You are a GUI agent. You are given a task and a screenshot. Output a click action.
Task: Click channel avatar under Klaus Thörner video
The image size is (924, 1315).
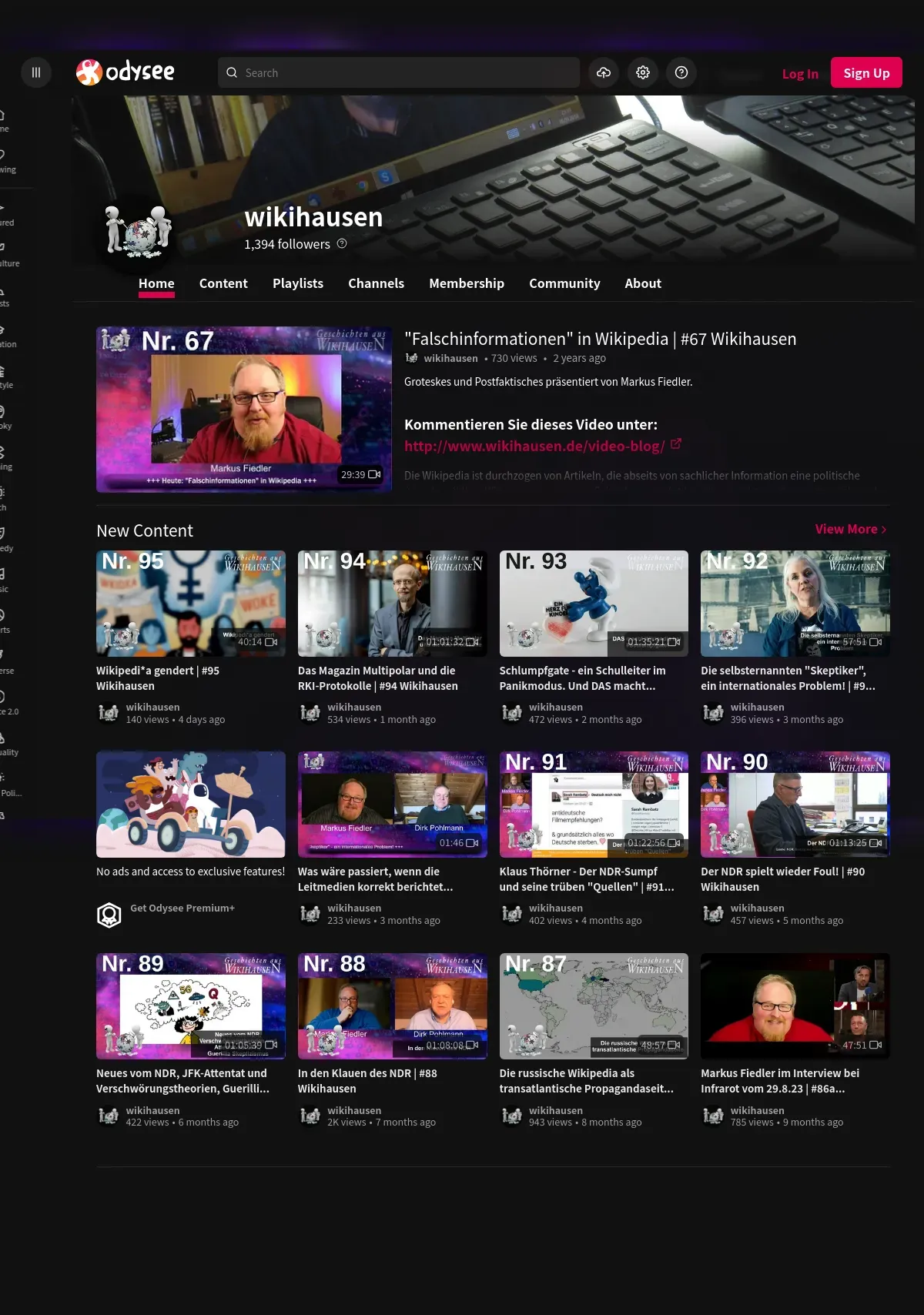tap(512, 914)
